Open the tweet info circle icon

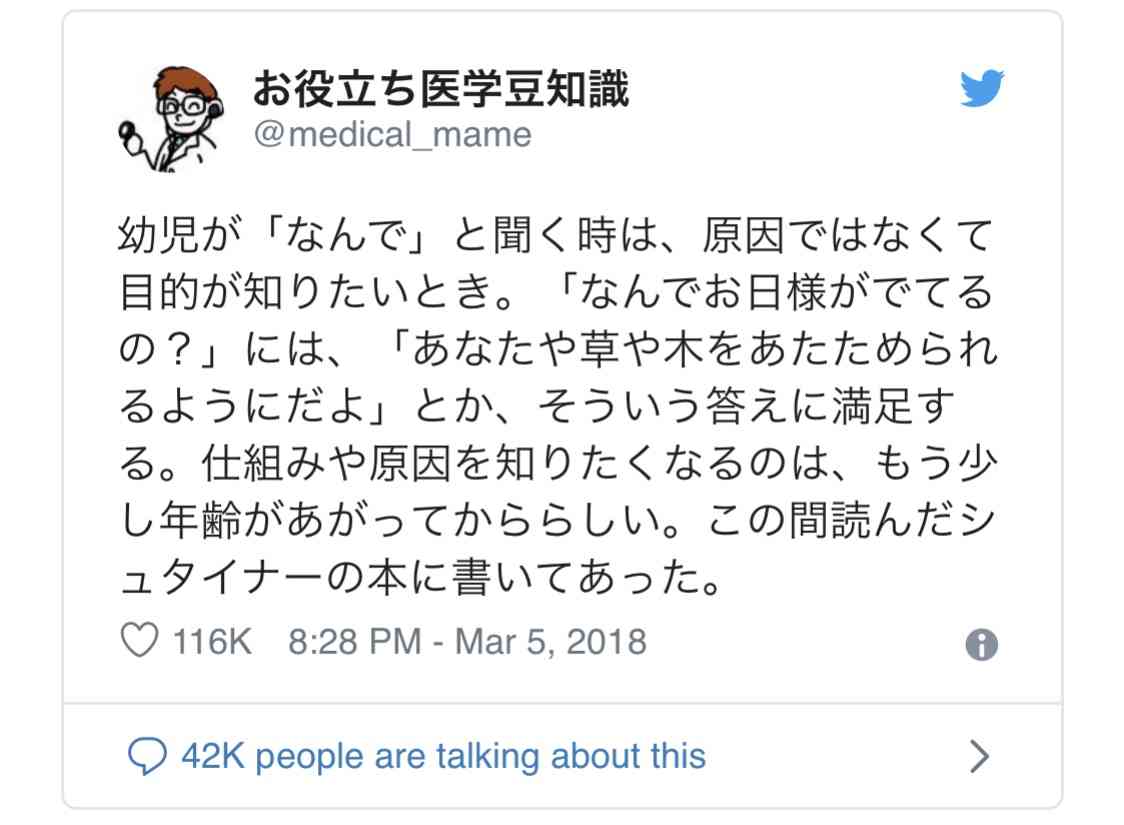point(981,644)
